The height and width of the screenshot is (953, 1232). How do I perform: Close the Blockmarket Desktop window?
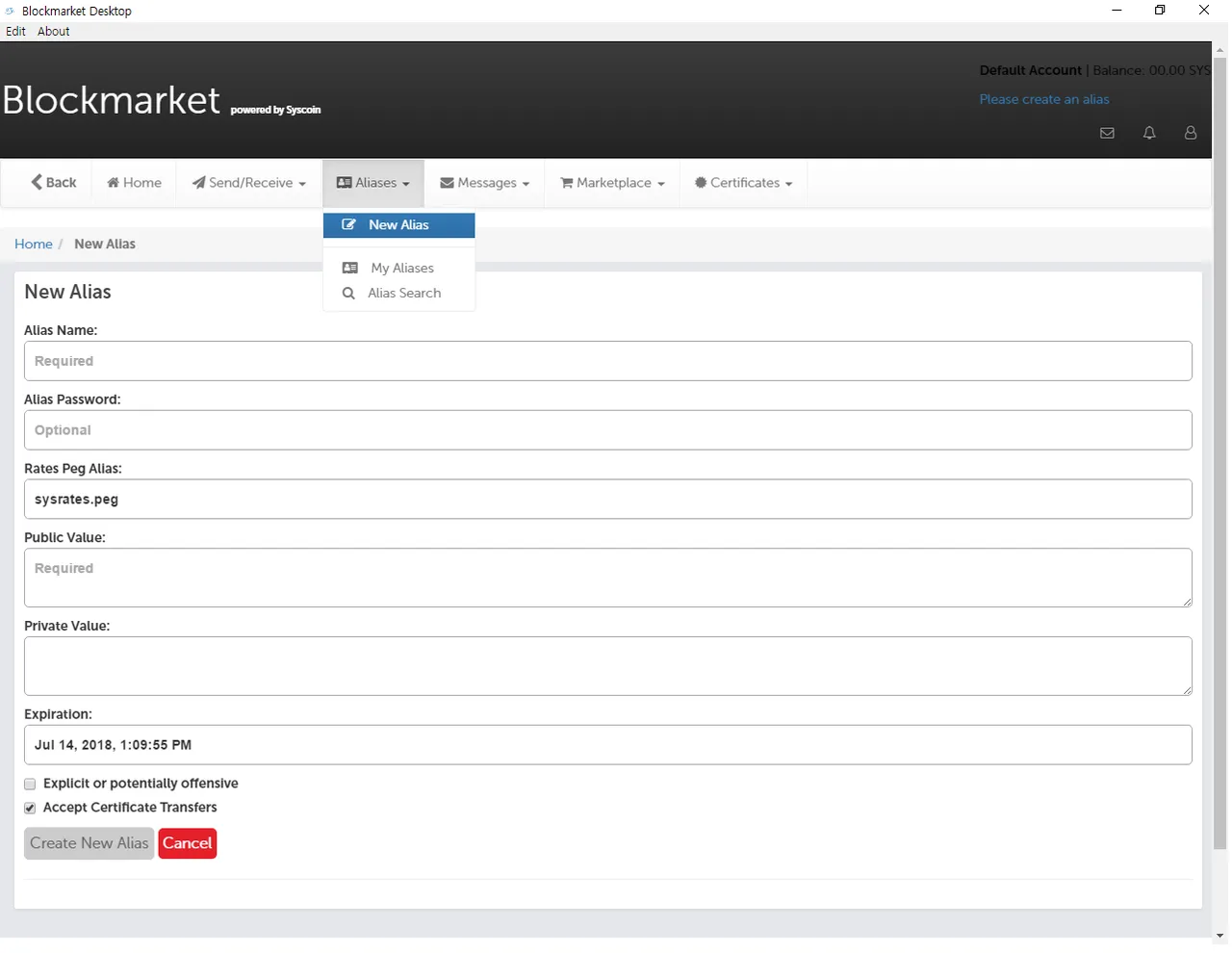(1204, 11)
